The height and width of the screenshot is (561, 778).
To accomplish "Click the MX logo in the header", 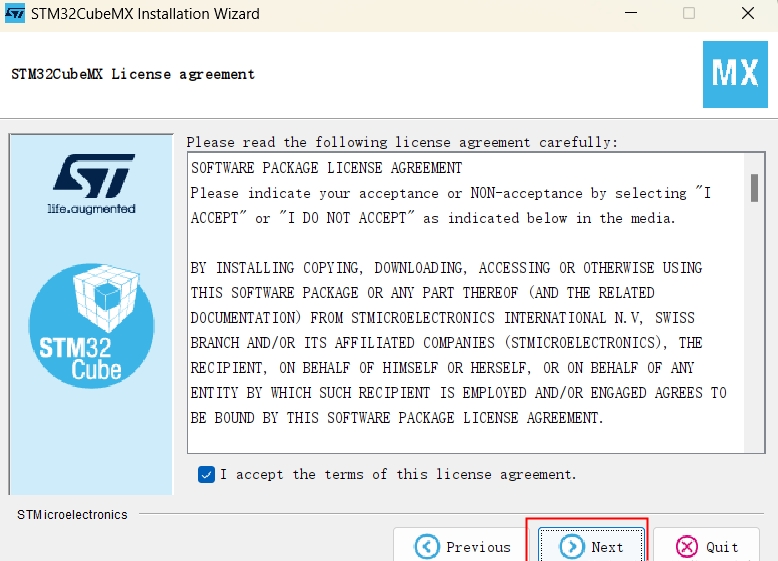I will click(x=735, y=74).
